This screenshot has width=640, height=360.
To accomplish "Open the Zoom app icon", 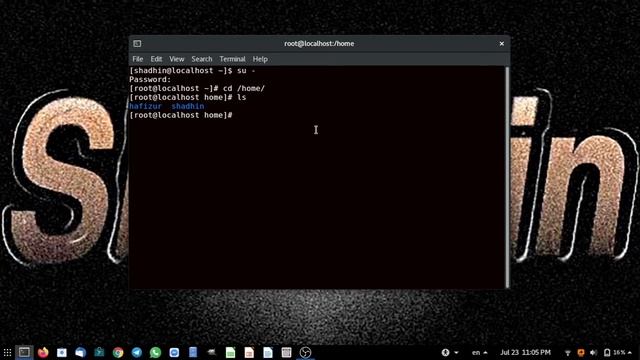I will (174, 352).
